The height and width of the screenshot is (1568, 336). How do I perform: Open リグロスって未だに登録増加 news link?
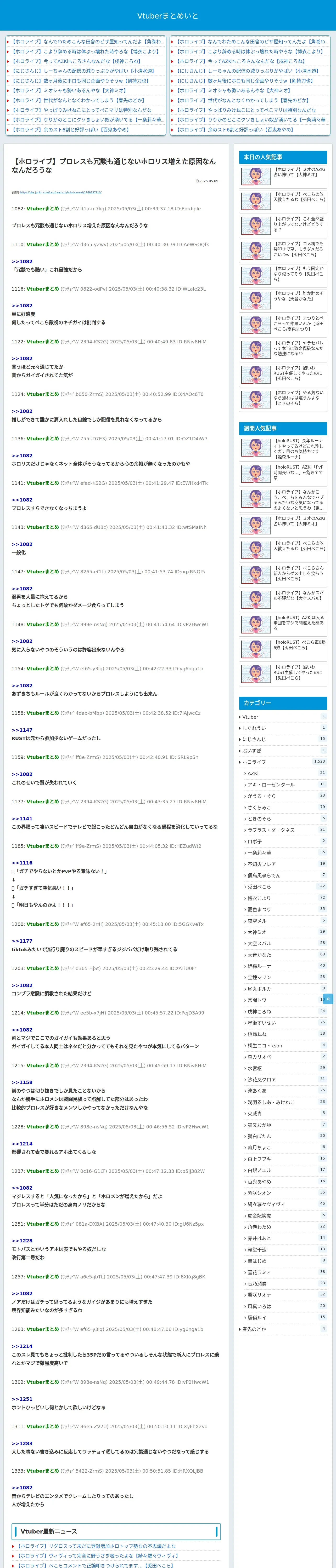(x=96, y=1546)
